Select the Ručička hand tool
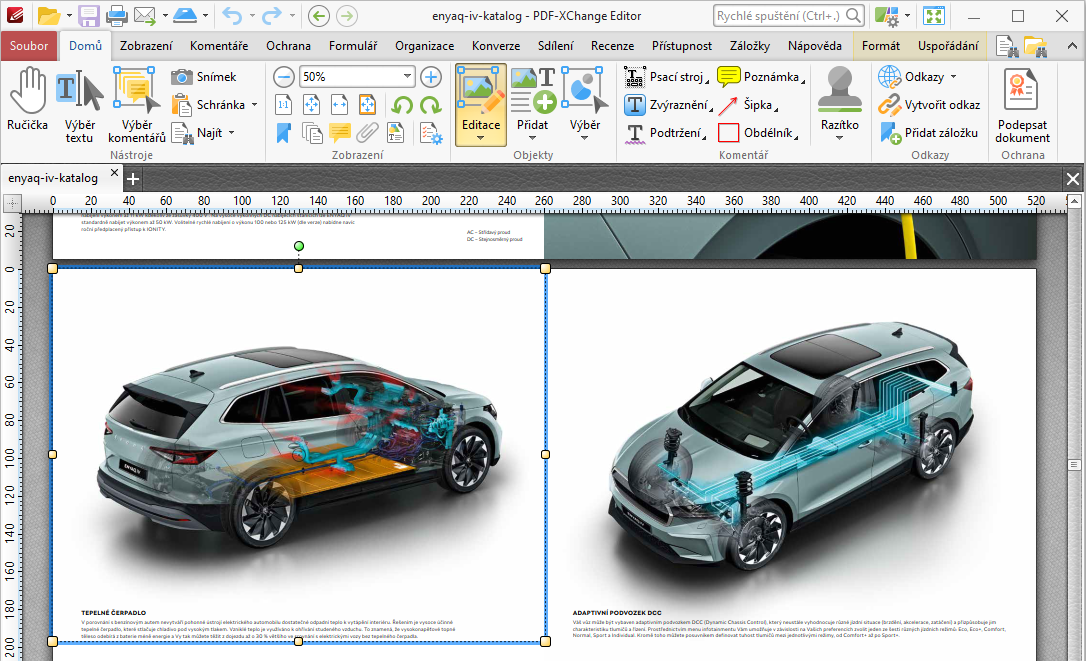1086x661 pixels. 28,100
